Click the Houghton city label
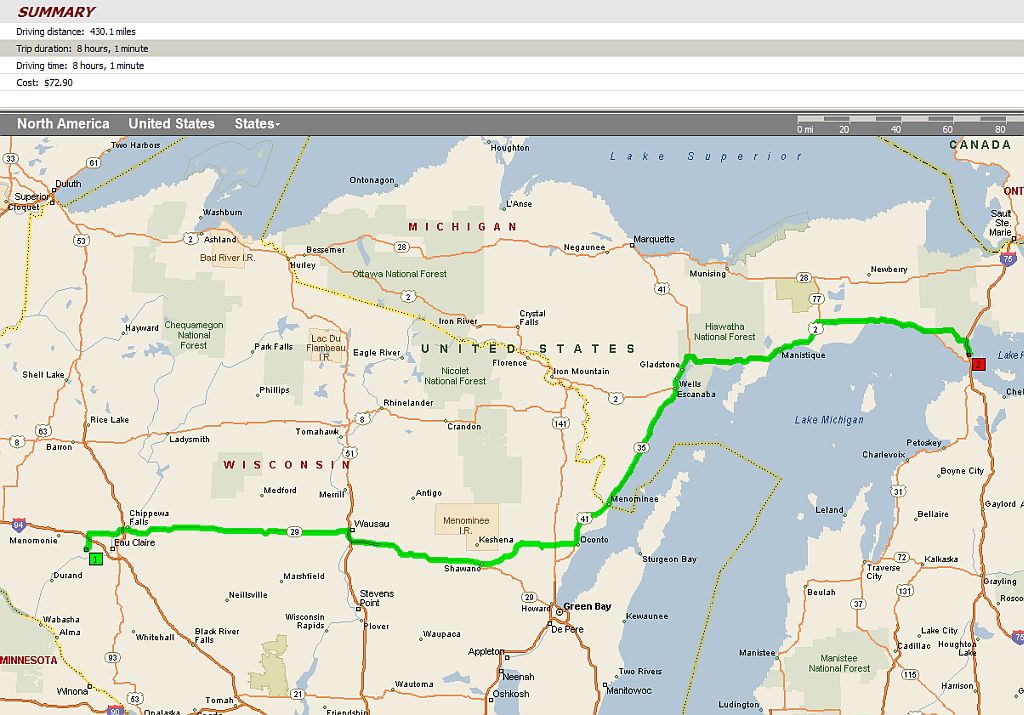The height and width of the screenshot is (715, 1024). (510, 148)
